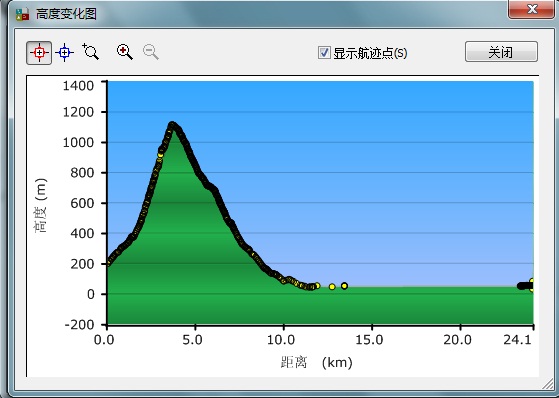Image resolution: width=559 pixels, height=398 pixels.
Task: Click the yellow track point near 12.8 km
Action: click(x=332, y=287)
